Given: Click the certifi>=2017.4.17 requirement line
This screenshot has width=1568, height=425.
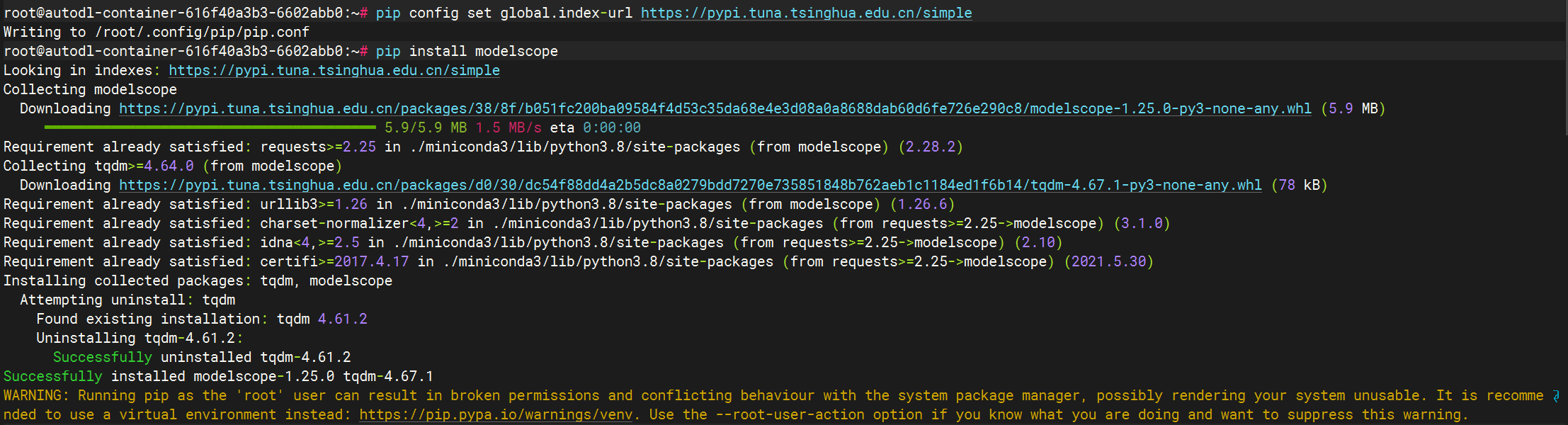Looking at the screenshot, I should pos(579,261).
